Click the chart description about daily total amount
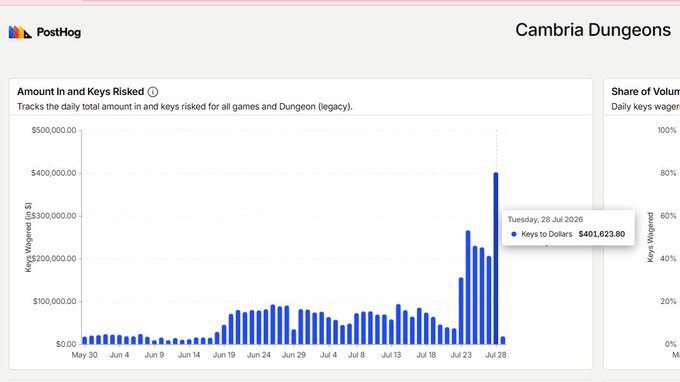The width and height of the screenshot is (680, 382). pyautogui.click(x=185, y=107)
